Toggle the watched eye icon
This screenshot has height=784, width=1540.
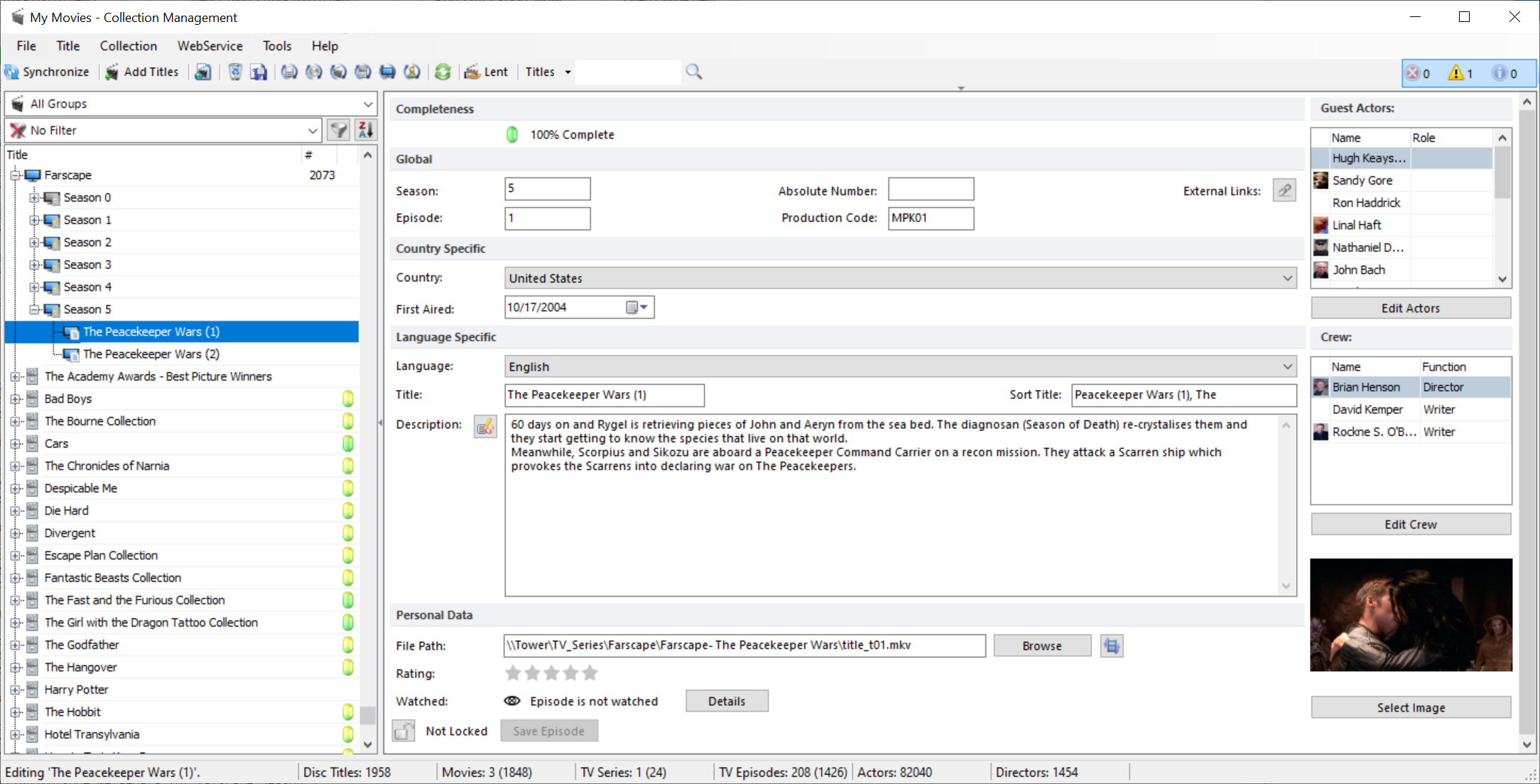[x=511, y=701]
